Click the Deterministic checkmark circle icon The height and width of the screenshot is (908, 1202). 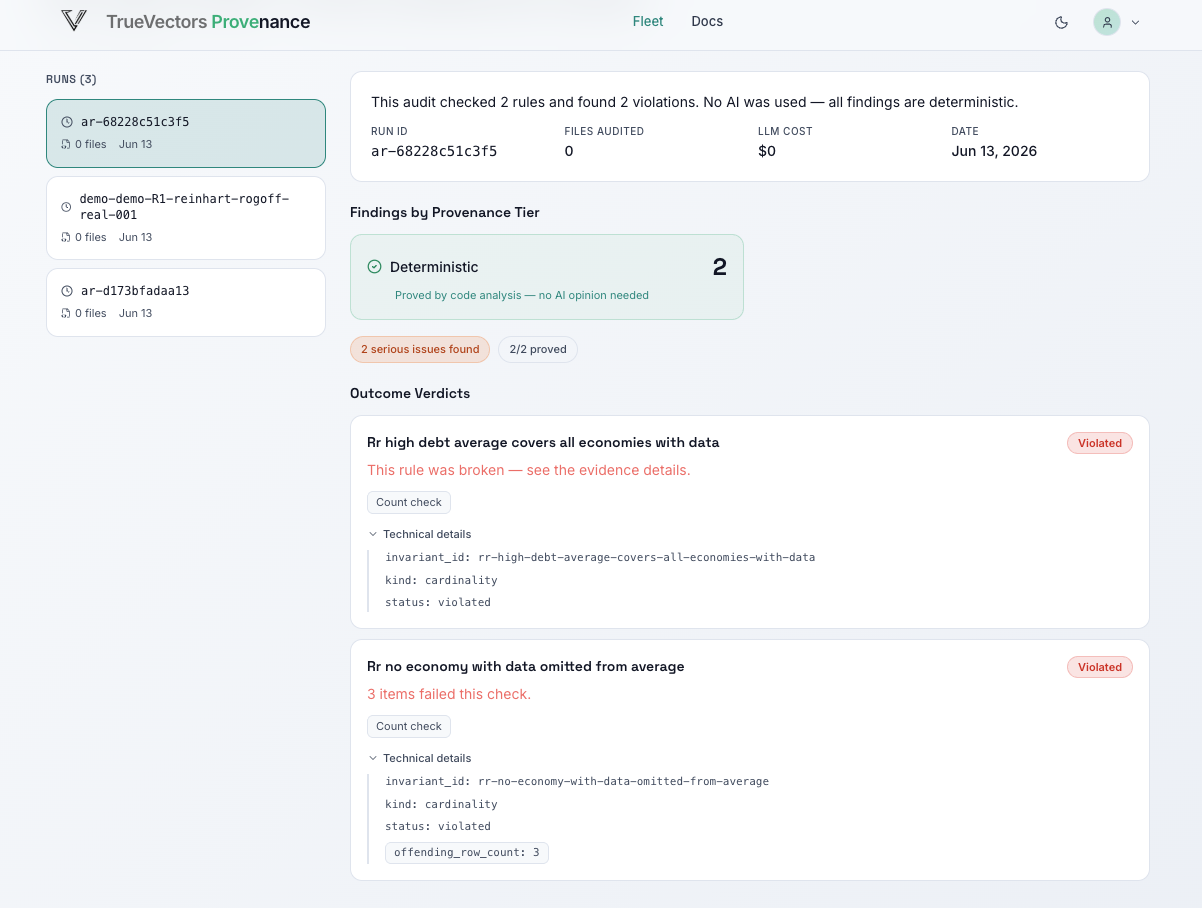(375, 267)
